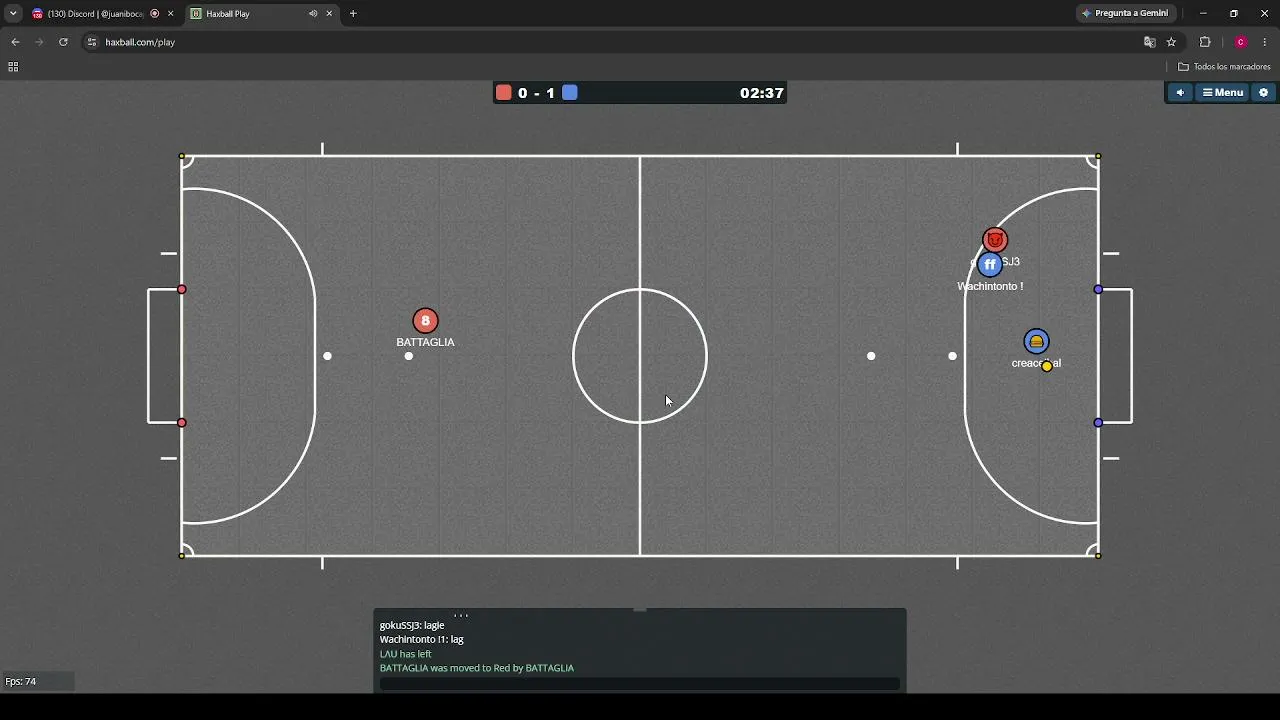Click the red devil-face player disc
The image size is (1280, 720).
click(995, 240)
